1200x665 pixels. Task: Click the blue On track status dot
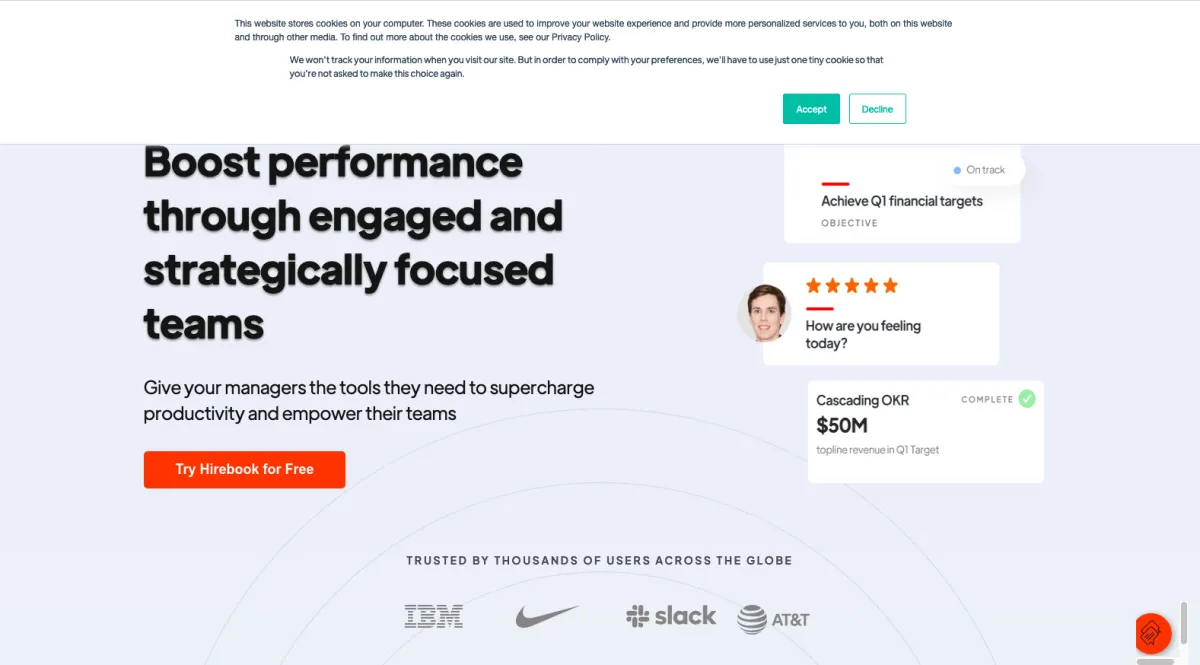[x=957, y=170]
